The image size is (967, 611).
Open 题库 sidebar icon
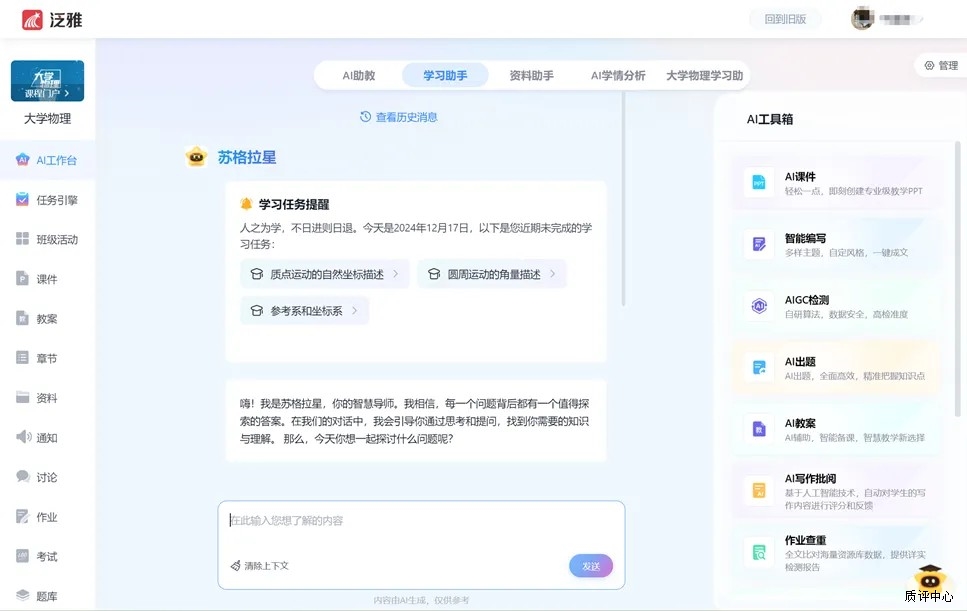23,596
